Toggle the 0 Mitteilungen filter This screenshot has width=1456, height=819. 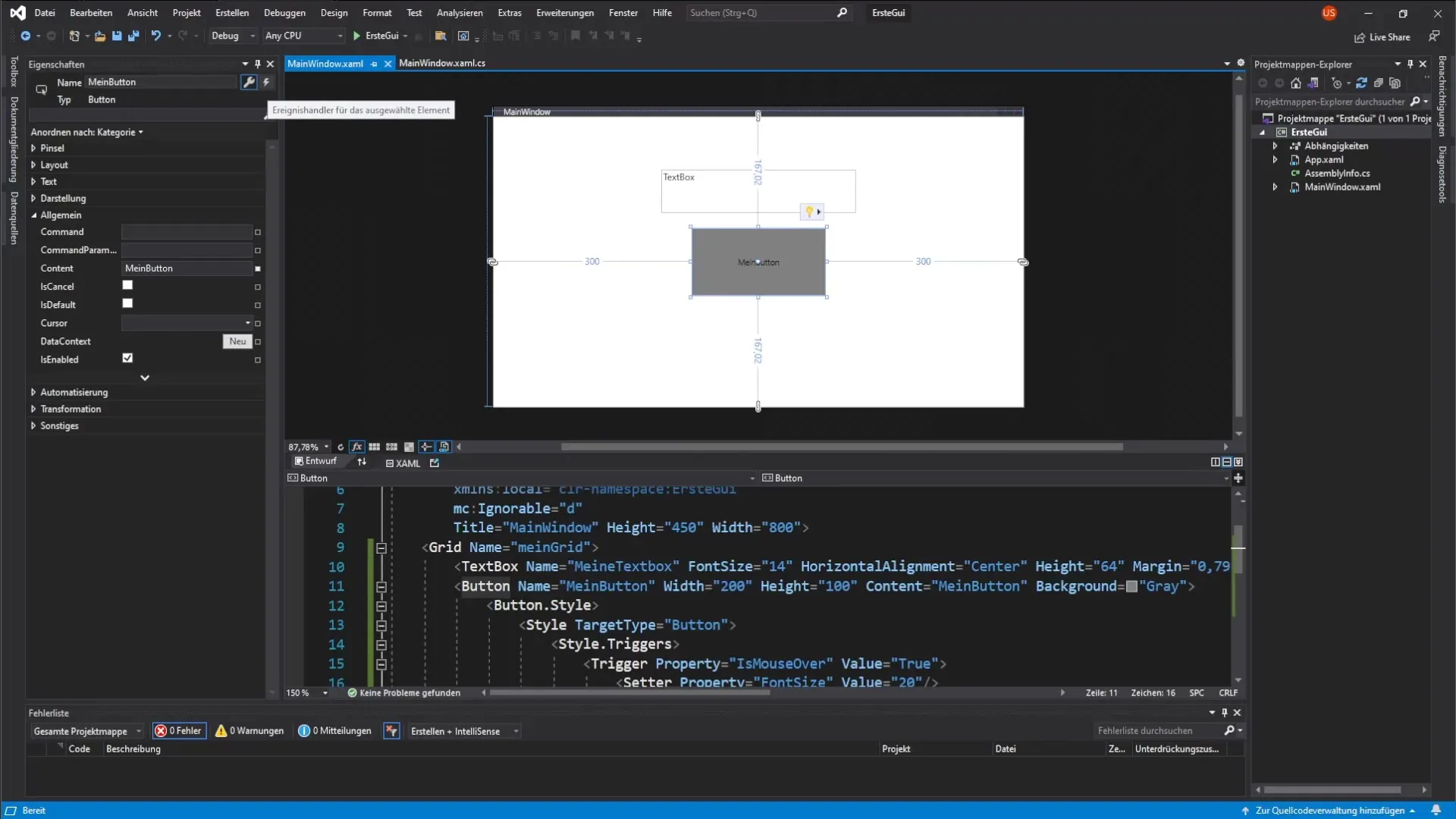pos(334,731)
